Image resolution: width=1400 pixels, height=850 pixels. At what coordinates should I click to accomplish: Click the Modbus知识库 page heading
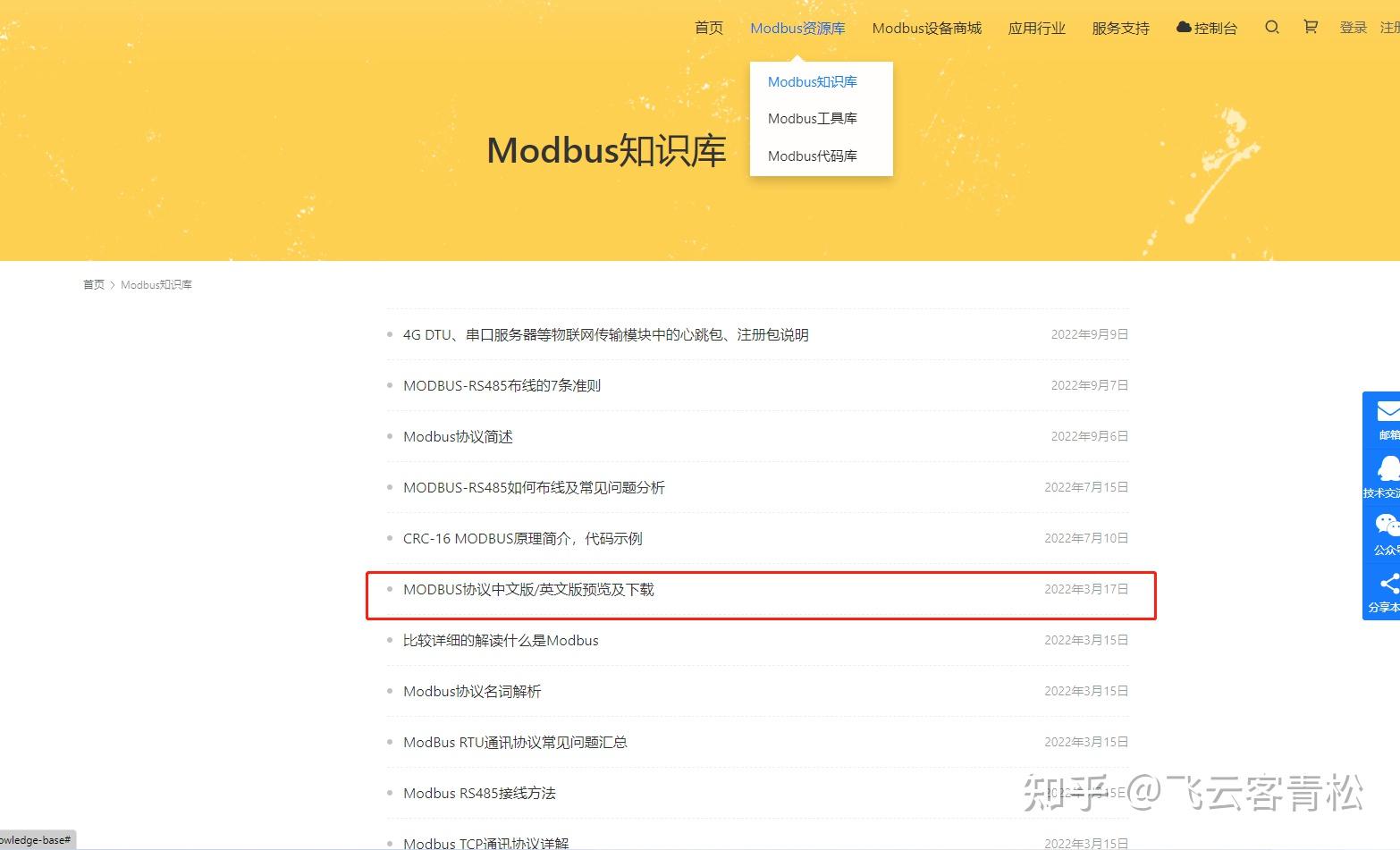click(607, 150)
